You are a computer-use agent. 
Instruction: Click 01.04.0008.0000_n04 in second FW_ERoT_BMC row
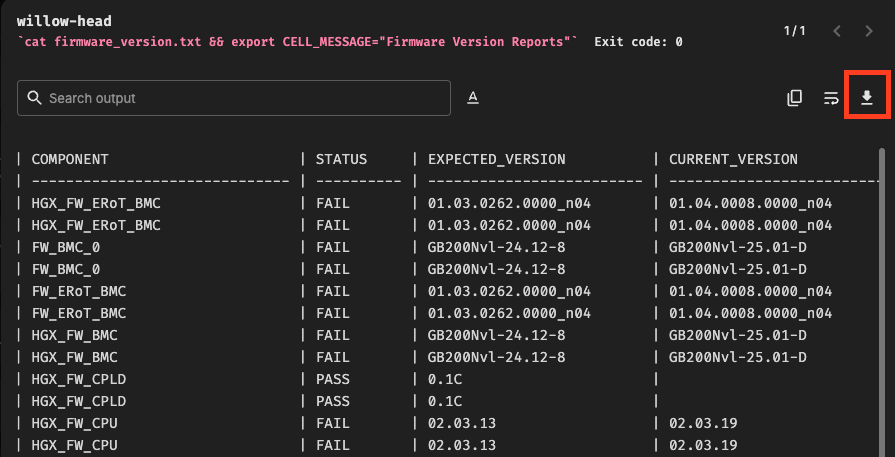pyautogui.click(x=751, y=314)
